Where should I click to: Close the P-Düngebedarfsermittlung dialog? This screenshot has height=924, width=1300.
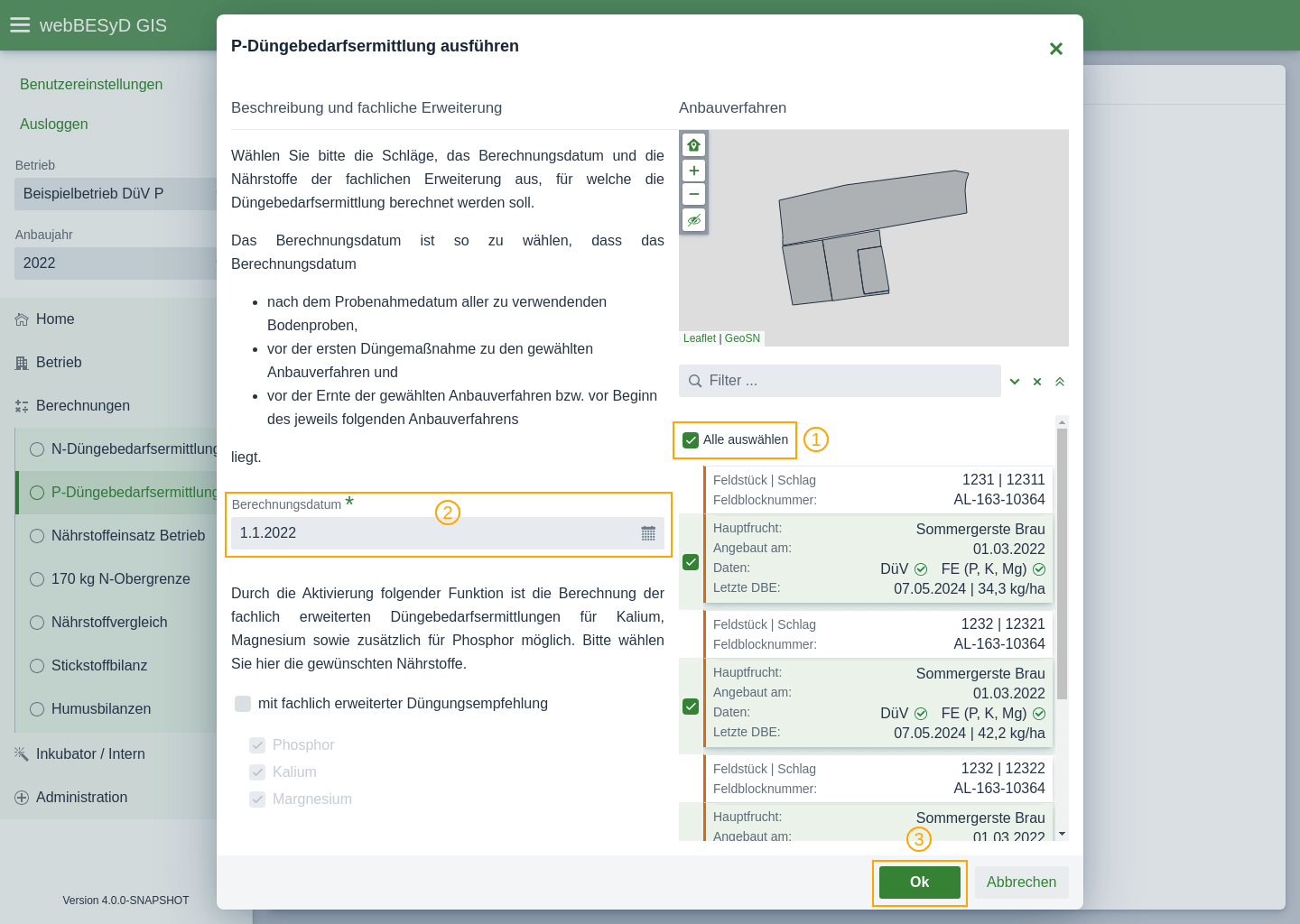[1055, 49]
